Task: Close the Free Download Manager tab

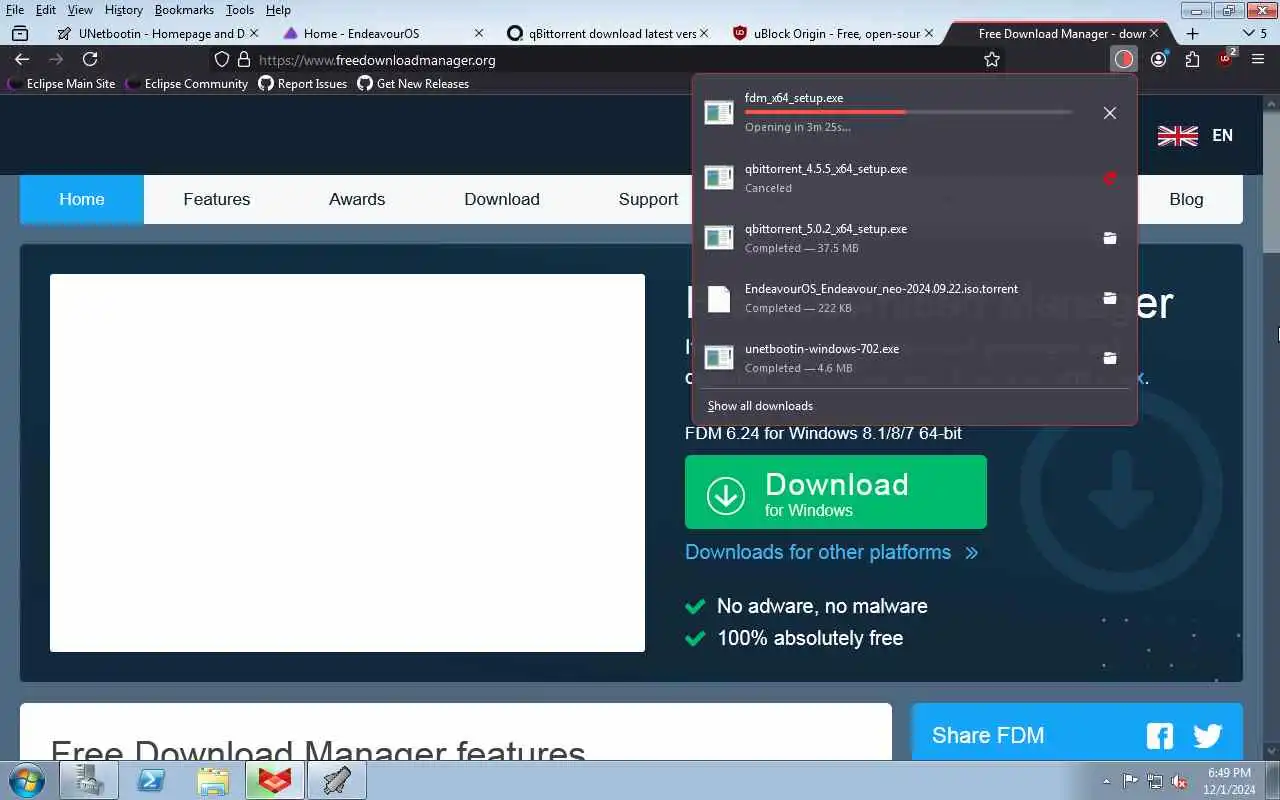Action: click(1154, 33)
